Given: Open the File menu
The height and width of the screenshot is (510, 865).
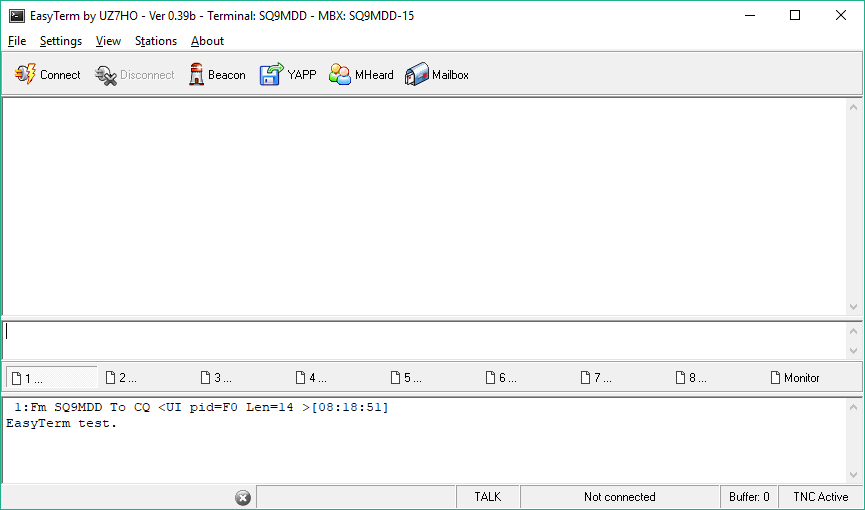Looking at the screenshot, I should 17,41.
